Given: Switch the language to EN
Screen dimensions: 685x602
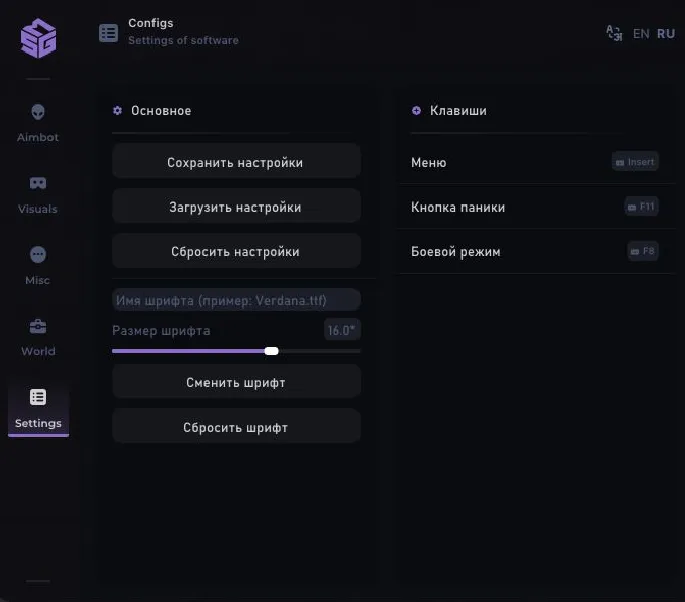Looking at the screenshot, I should click(641, 34).
